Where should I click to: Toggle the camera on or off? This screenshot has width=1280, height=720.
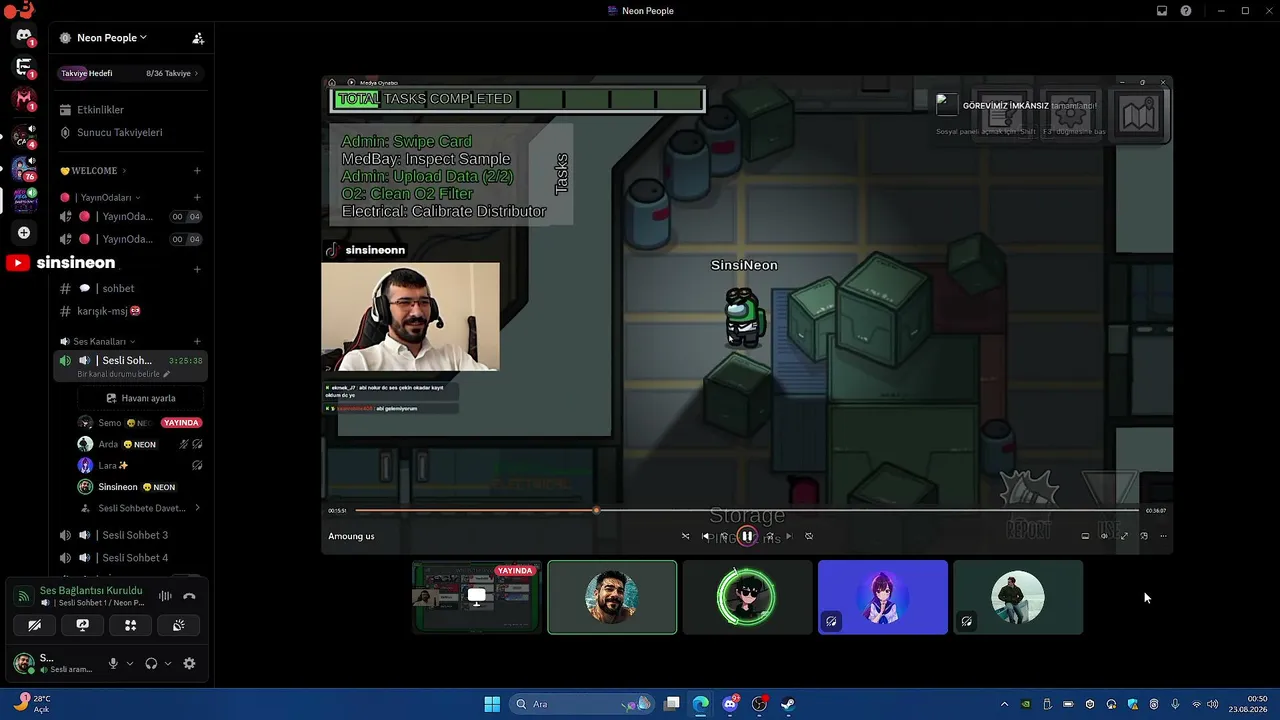point(34,625)
